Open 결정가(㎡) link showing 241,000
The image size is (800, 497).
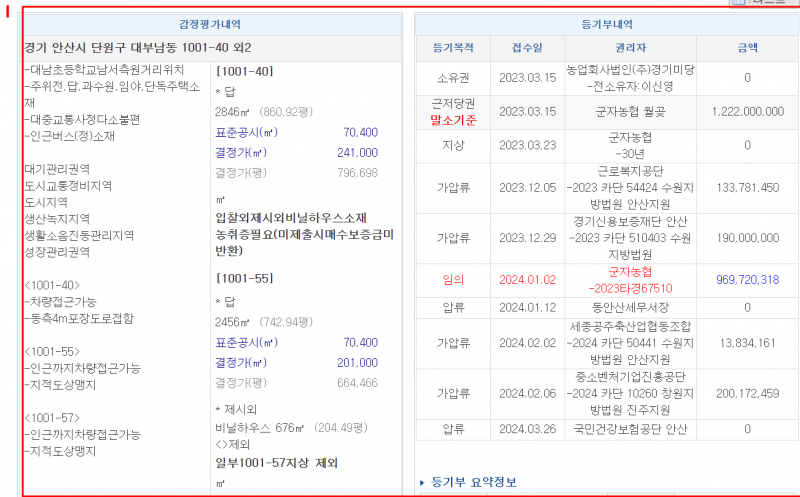point(241,153)
